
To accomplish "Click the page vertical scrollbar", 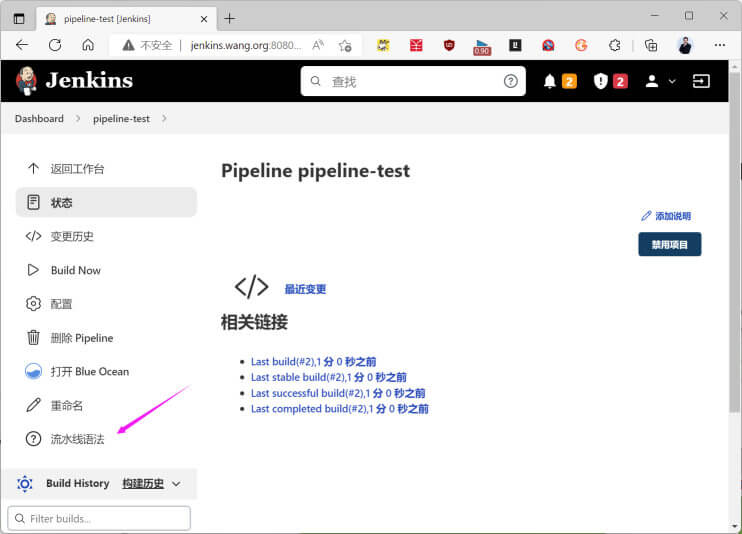I will click(734, 241).
